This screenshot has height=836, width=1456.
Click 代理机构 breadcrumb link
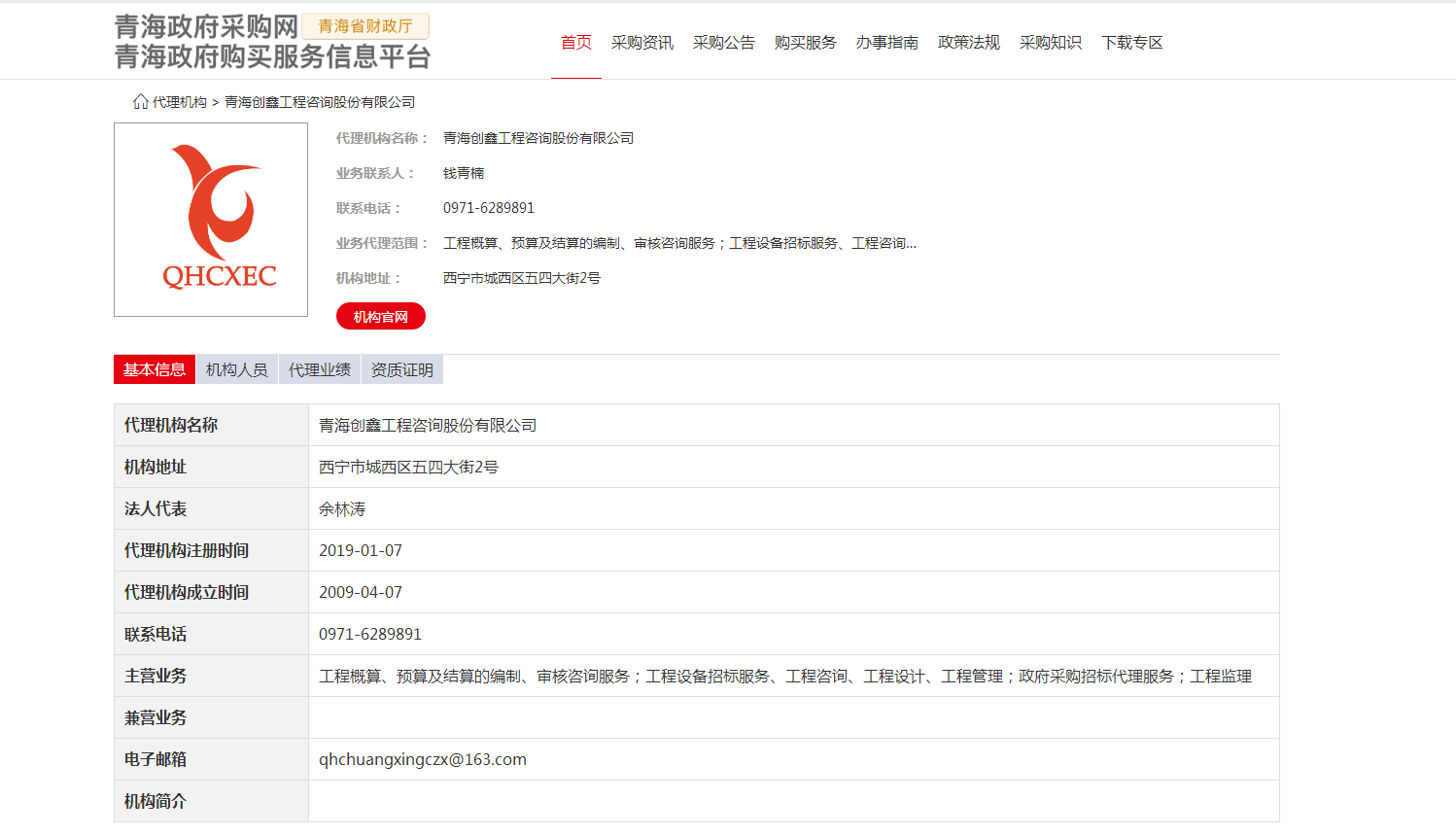pyautogui.click(x=180, y=102)
